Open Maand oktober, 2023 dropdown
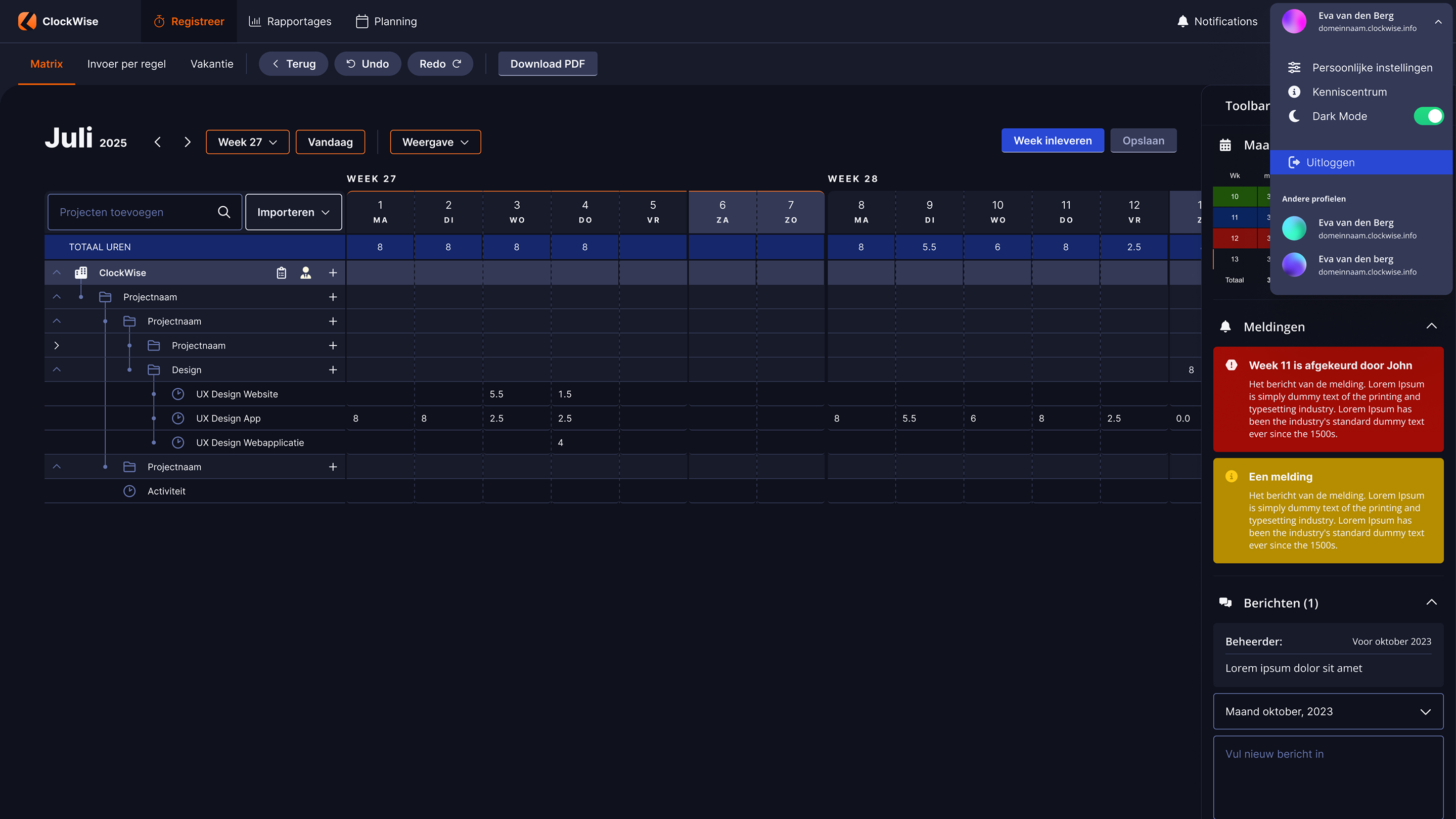 [x=1328, y=711]
